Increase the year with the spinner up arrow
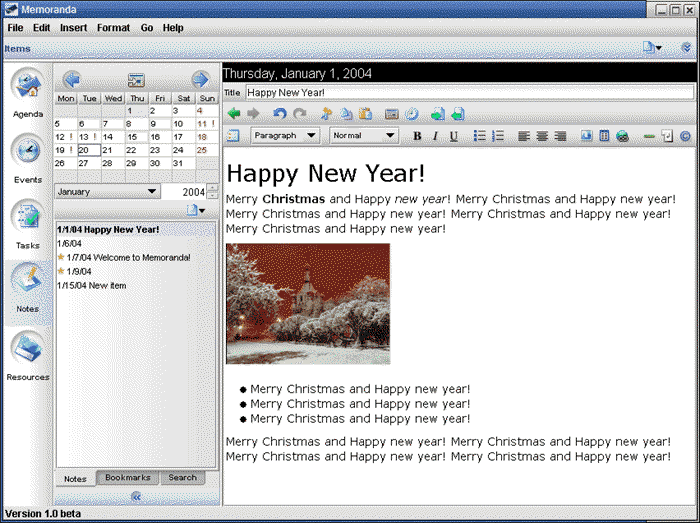The image size is (700, 523). (213, 188)
